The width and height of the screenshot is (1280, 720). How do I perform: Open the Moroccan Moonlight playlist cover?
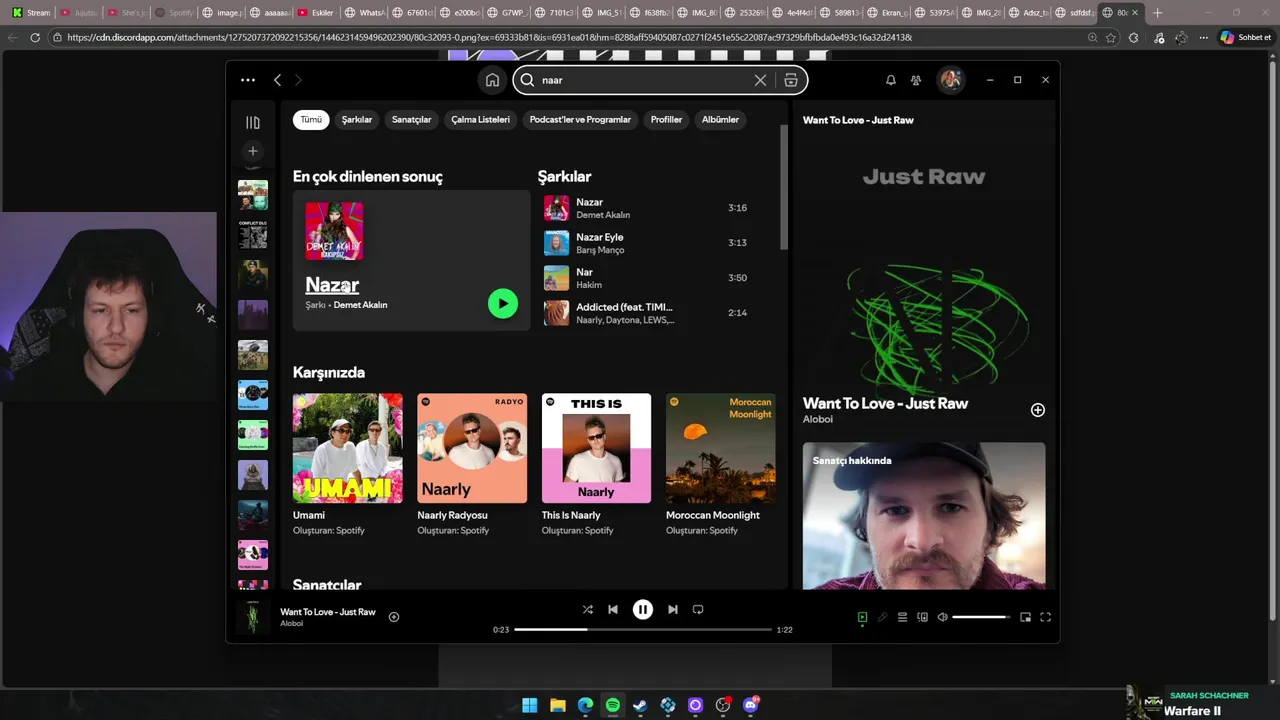720,448
